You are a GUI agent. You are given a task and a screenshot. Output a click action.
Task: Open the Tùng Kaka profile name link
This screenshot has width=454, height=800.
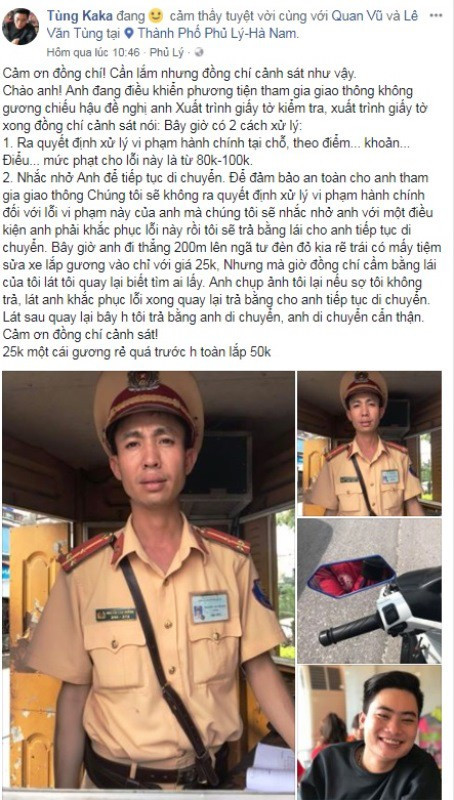(x=78, y=16)
